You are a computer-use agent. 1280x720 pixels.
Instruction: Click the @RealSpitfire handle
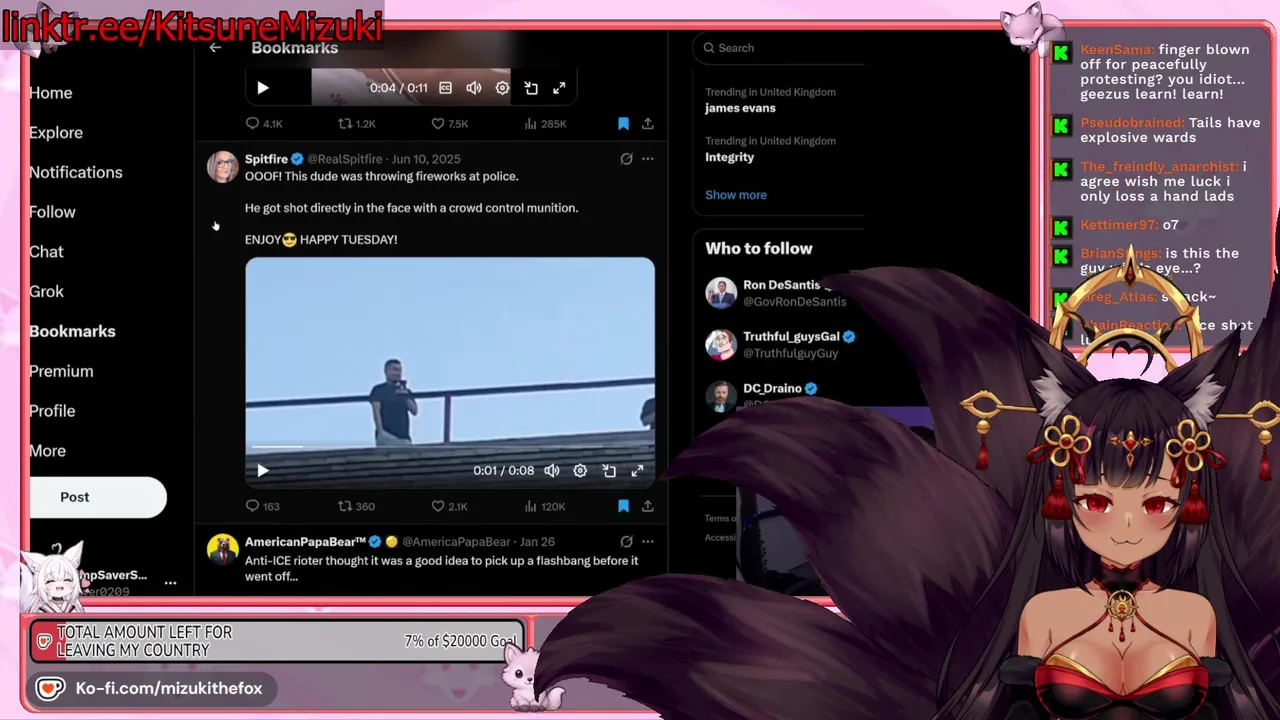pyautogui.click(x=345, y=159)
